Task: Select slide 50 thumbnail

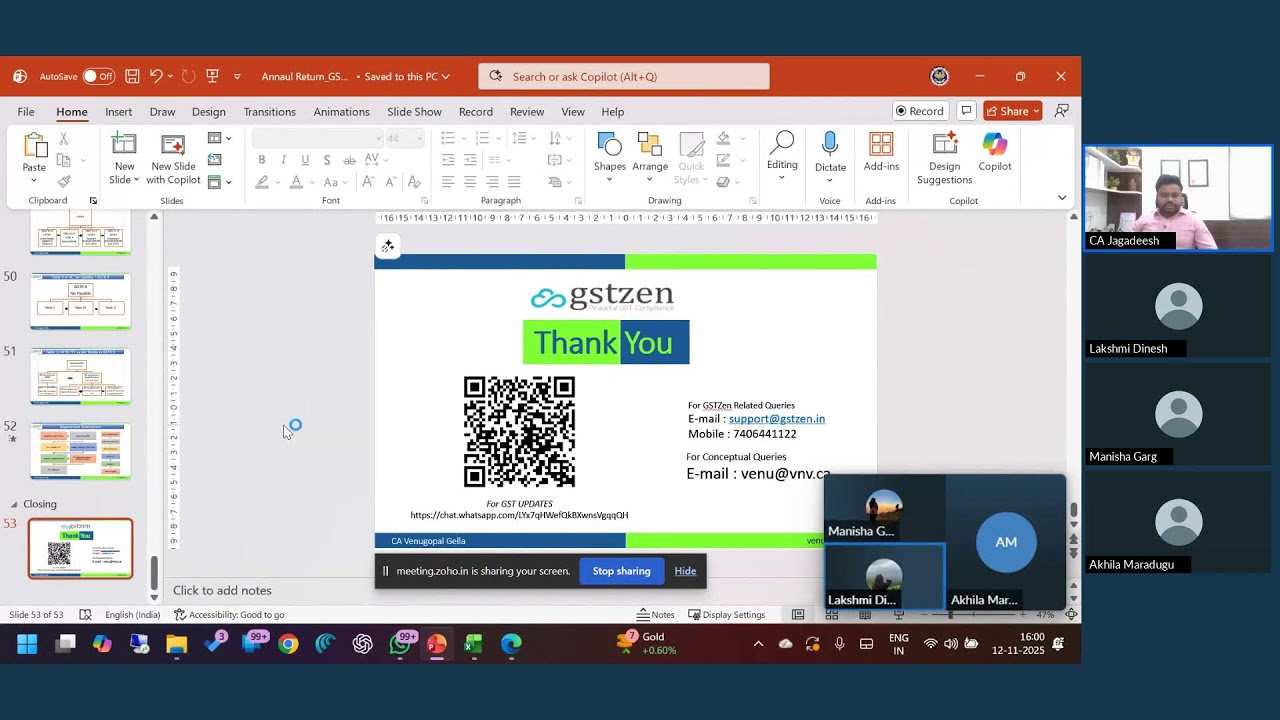Action: pos(80,300)
